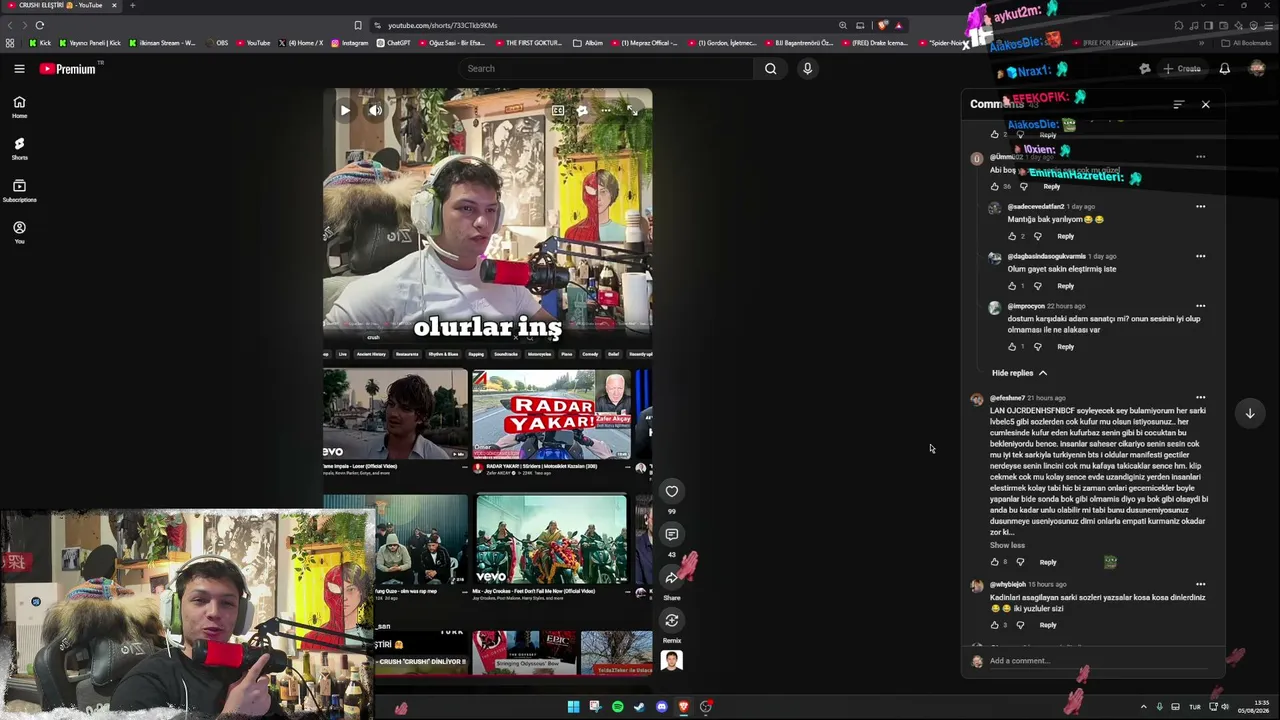The height and width of the screenshot is (720, 1280).
Task: Mute the short's volume
Action: 375,111
